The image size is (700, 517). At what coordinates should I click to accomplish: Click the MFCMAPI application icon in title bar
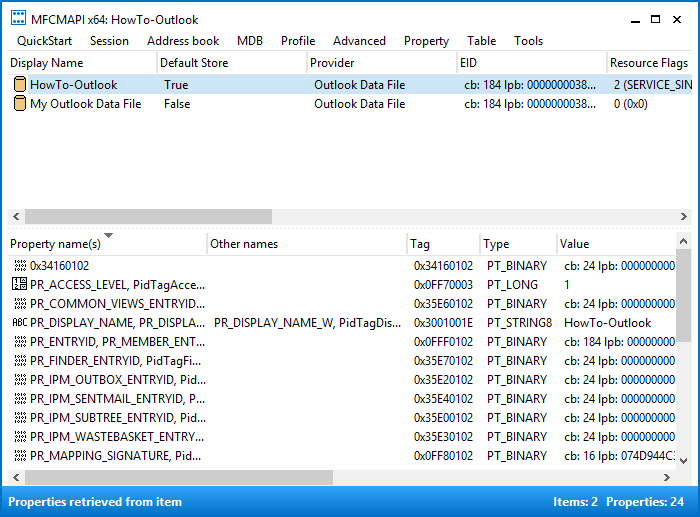coord(18,18)
